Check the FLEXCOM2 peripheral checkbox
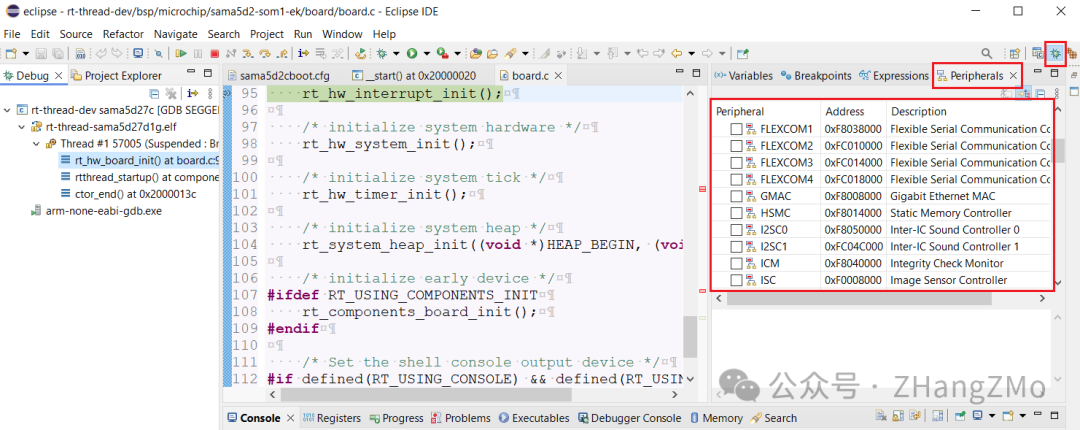 (x=736, y=145)
